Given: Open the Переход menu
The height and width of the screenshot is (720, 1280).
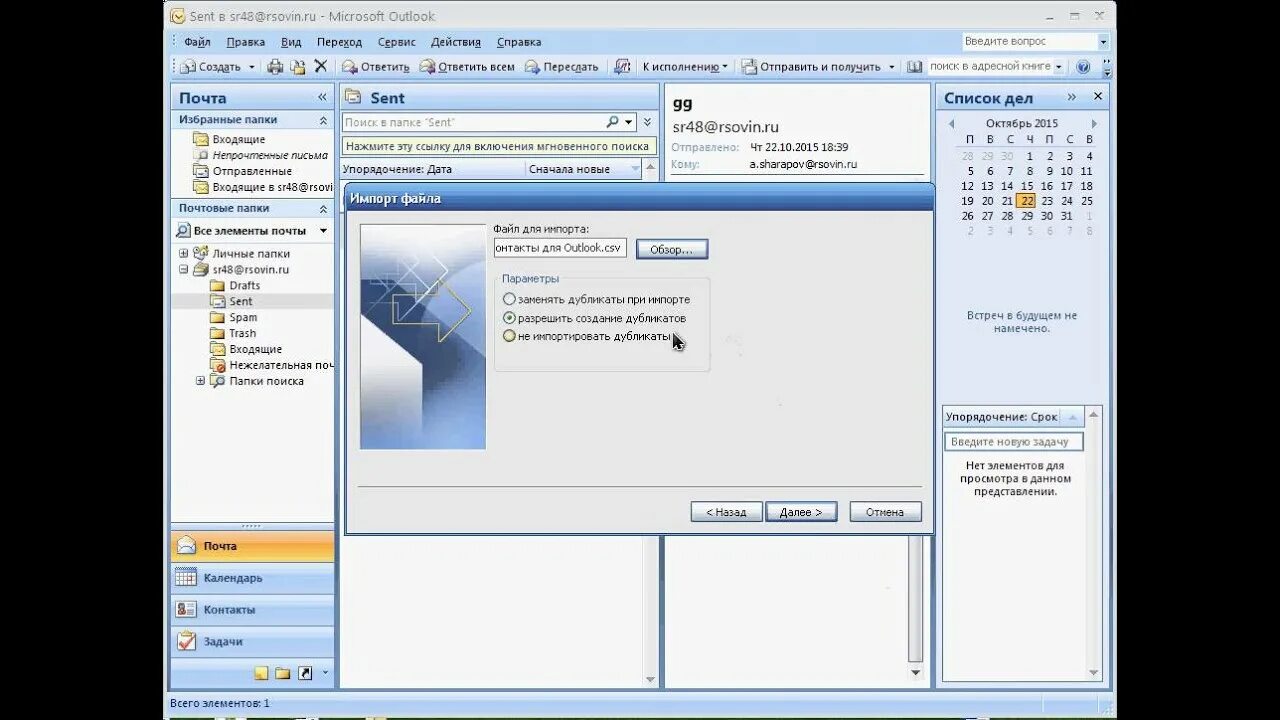Looking at the screenshot, I should point(339,42).
